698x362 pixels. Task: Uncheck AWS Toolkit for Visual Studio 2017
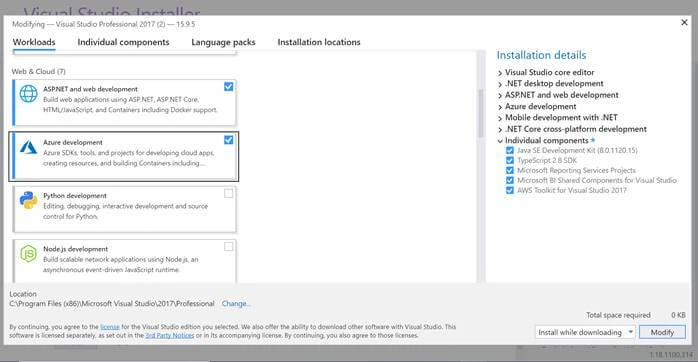click(x=510, y=190)
